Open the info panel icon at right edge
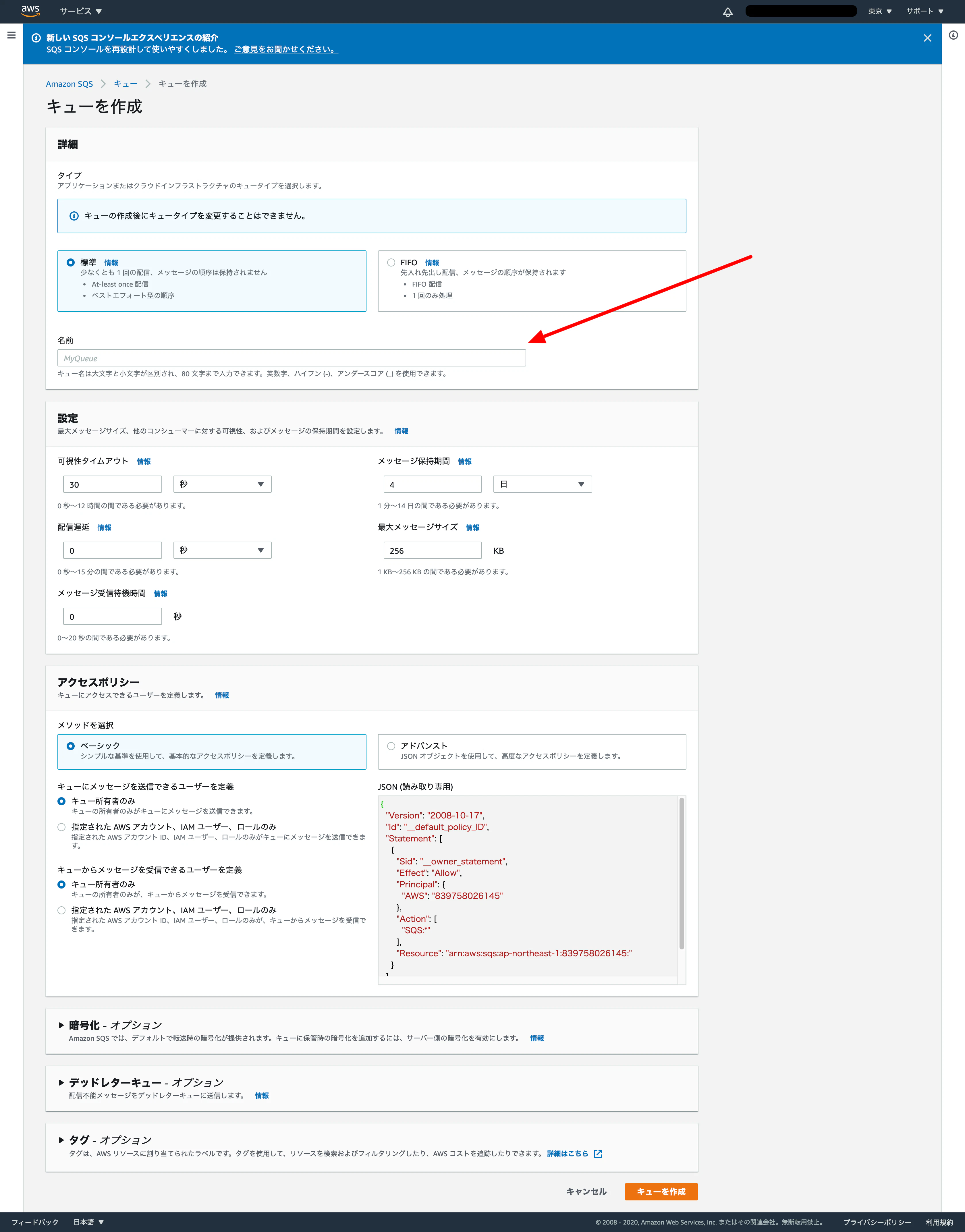The height and width of the screenshot is (1232, 965). [x=953, y=35]
